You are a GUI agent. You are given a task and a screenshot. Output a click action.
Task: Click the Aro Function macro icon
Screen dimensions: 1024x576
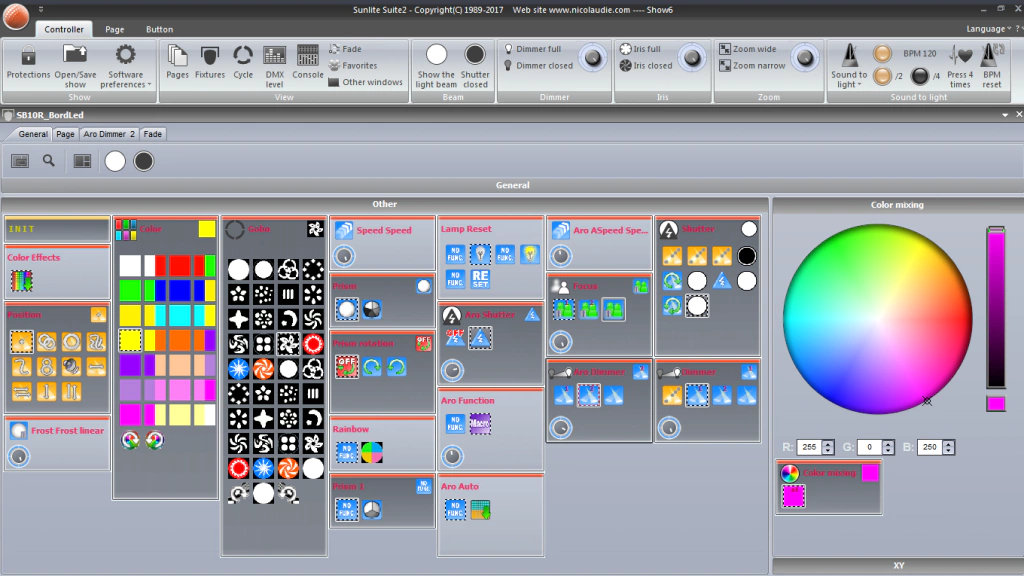click(x=480, y=424)
